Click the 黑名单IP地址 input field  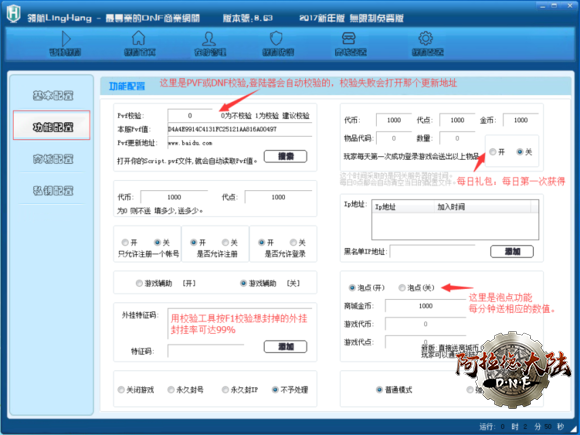pos(432,252)
